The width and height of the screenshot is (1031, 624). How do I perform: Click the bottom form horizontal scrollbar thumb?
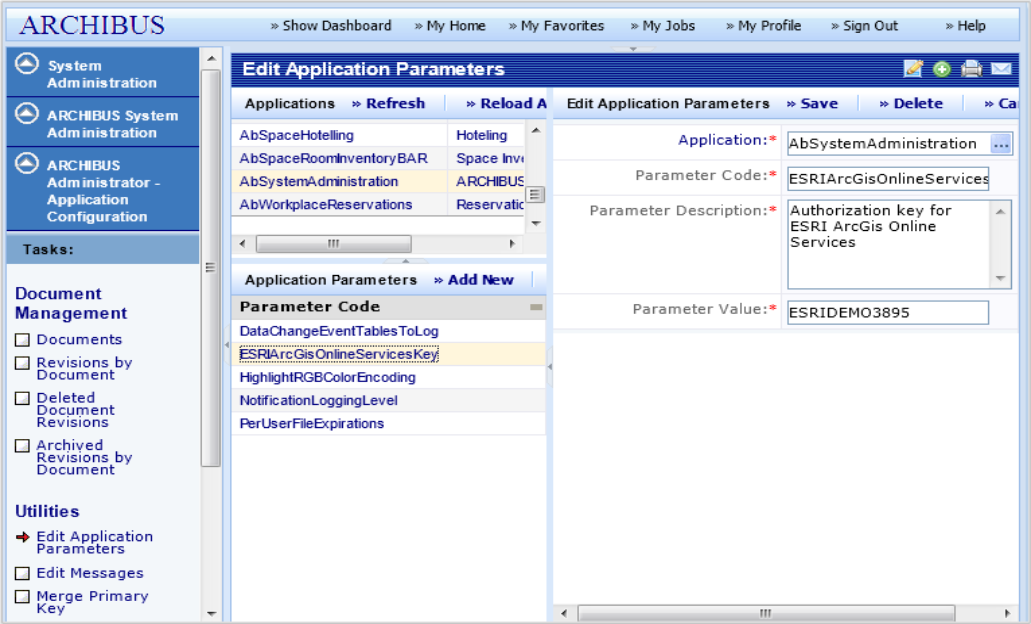click(766, 613)
